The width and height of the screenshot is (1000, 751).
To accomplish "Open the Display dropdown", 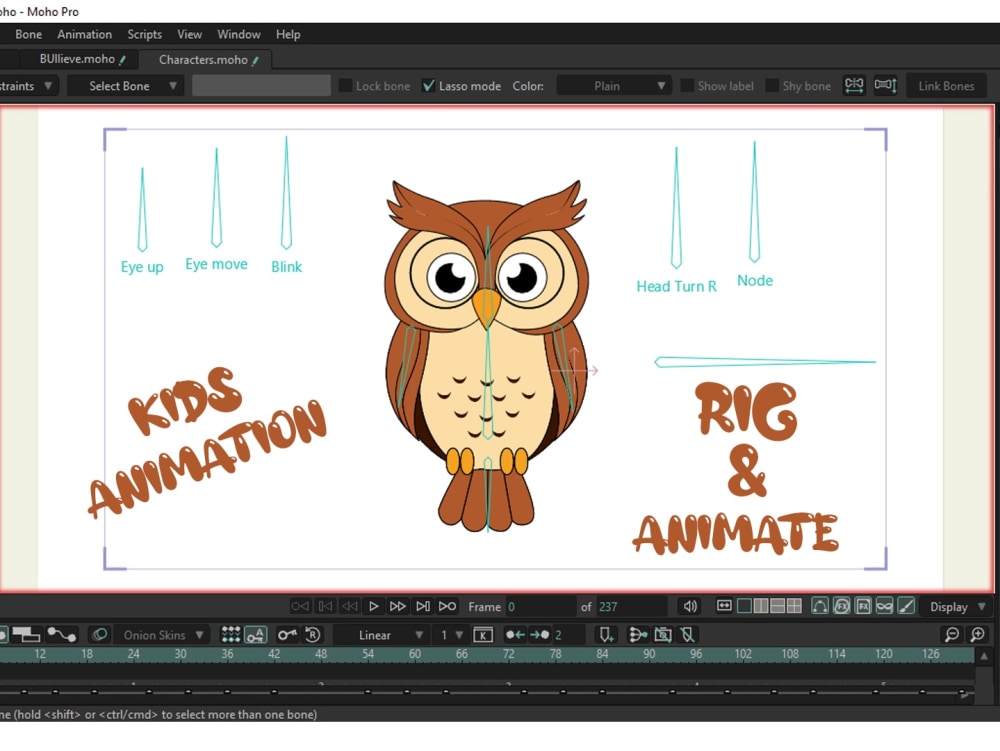I will [957, 607].
